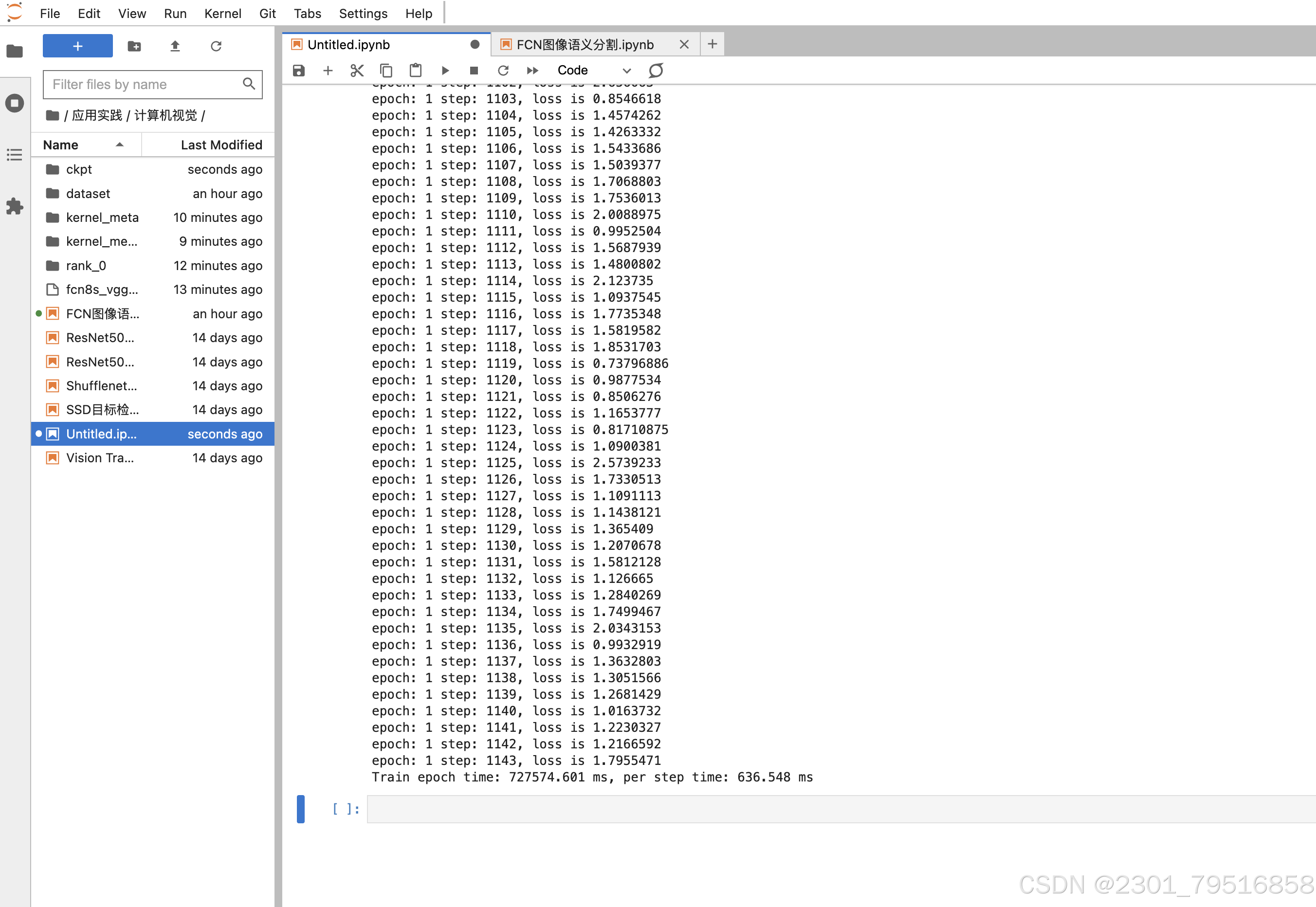Click the upload files icon
Image resolution: width=1316 pixels, height=907 pixels.
(x=175, y=46)
